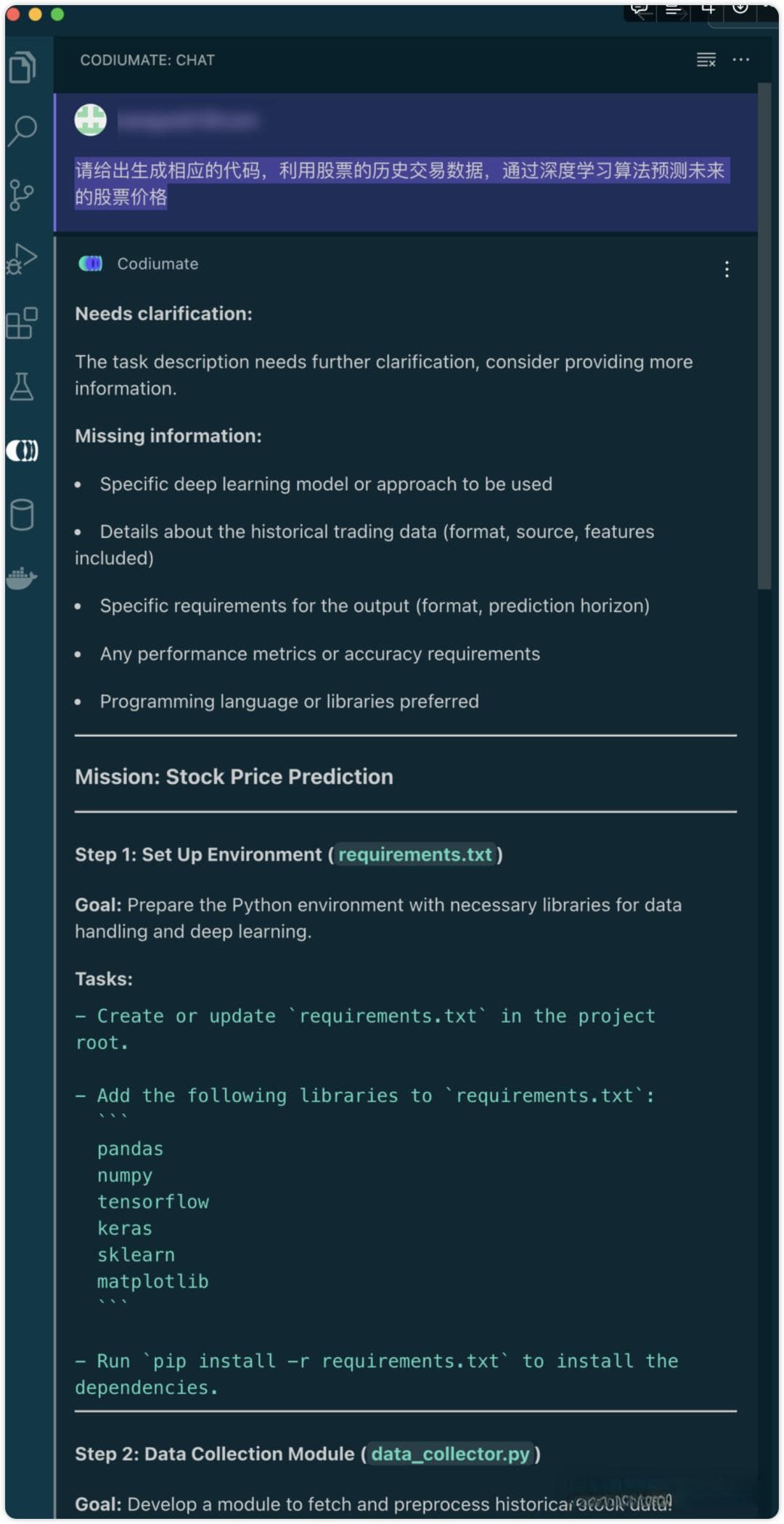Image resolution: width=784 pixels, height=1524 pixels.
Task: Open chat panel more actions menu
Action: pos(740,60)
